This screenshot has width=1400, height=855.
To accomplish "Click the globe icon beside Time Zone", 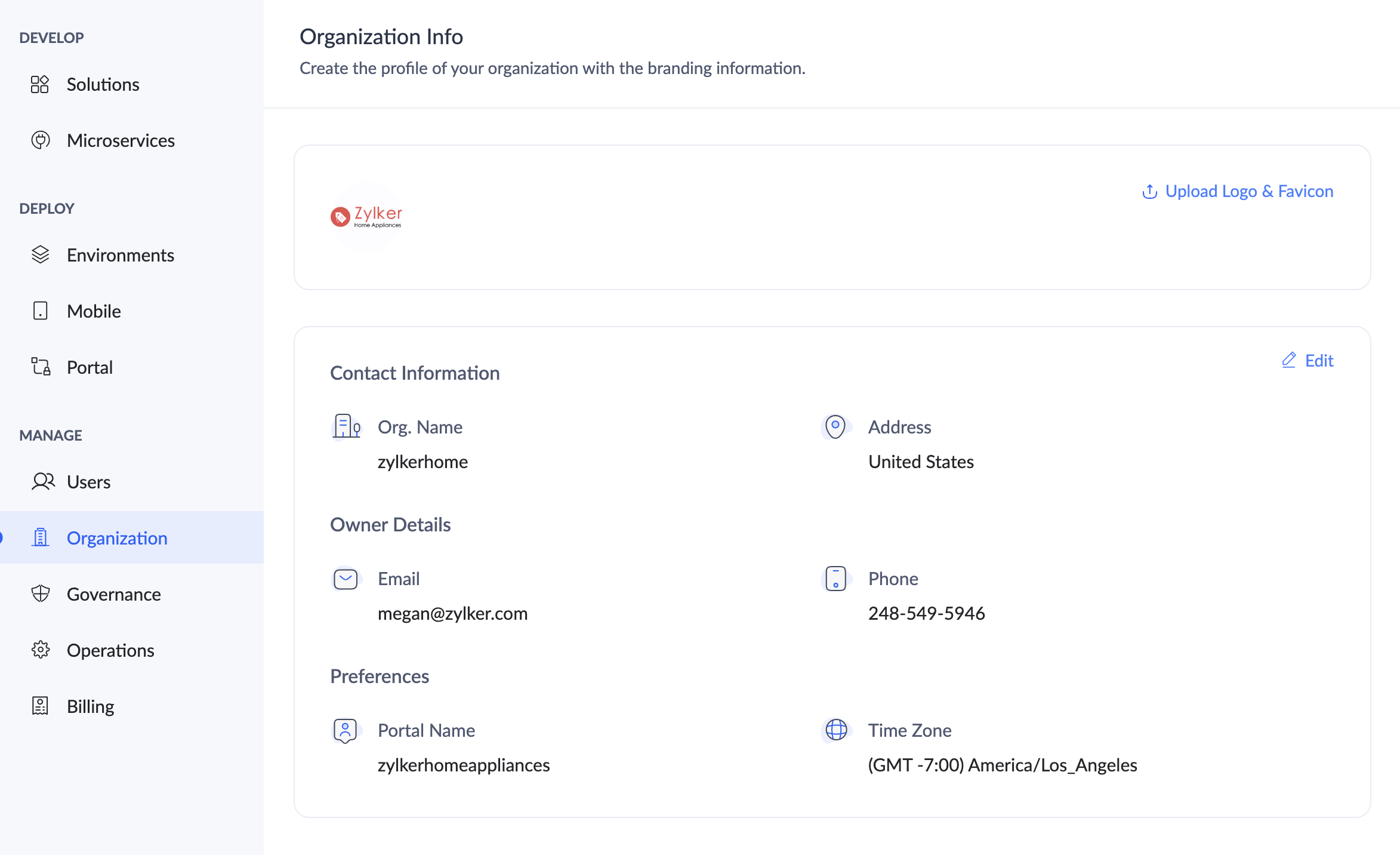I will (x=835, y=730).
